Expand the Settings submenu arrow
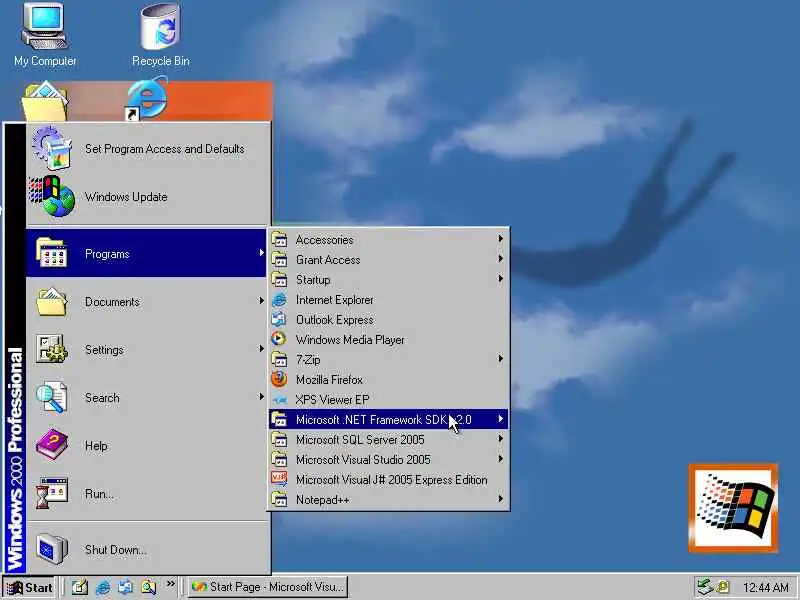Image resolution: width=800 pixels, height=600 pixels. 261,348
